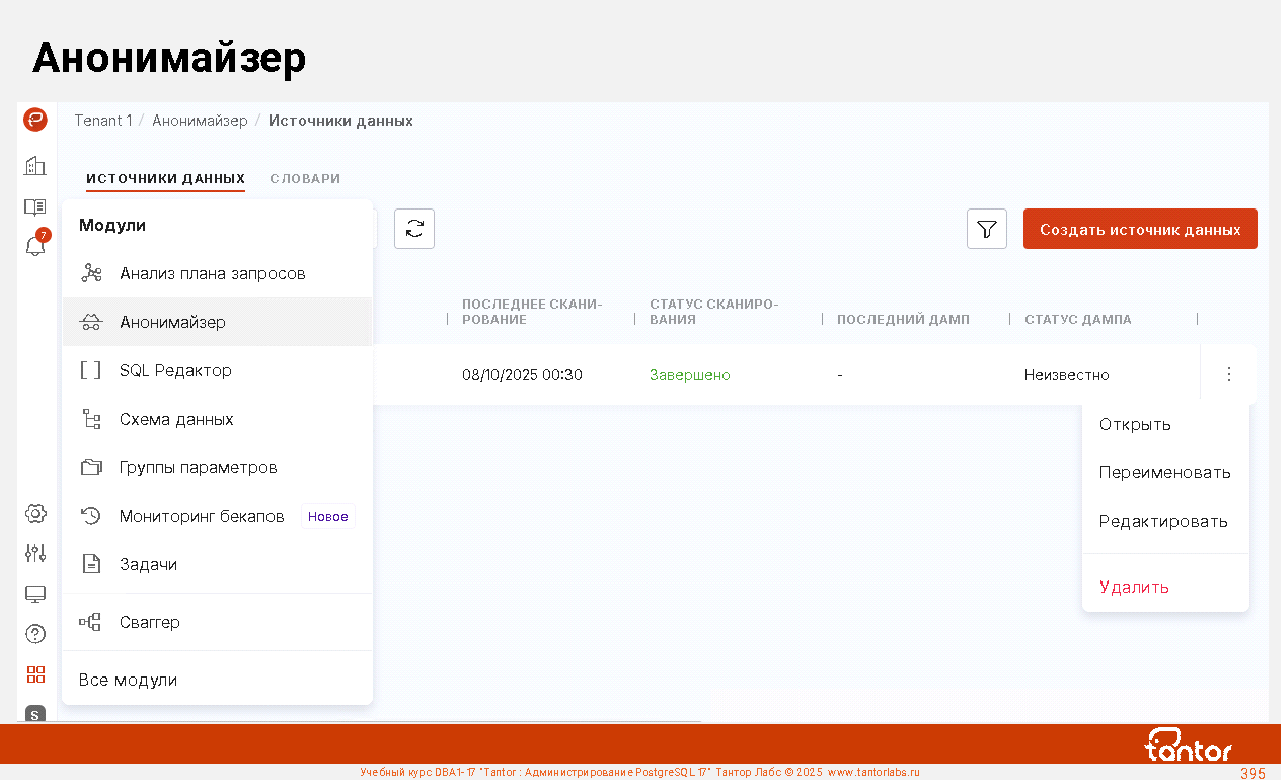The width and height of the screenshot is (1281, 780).
Task: Open the notifications bell with badge 7
Action: click(x=36, y=245)
